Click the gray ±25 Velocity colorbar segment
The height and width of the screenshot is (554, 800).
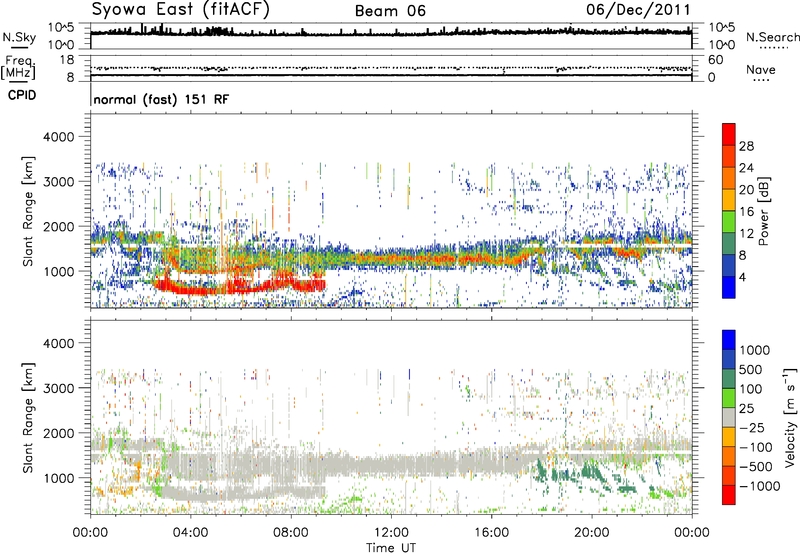pos(729,417)
